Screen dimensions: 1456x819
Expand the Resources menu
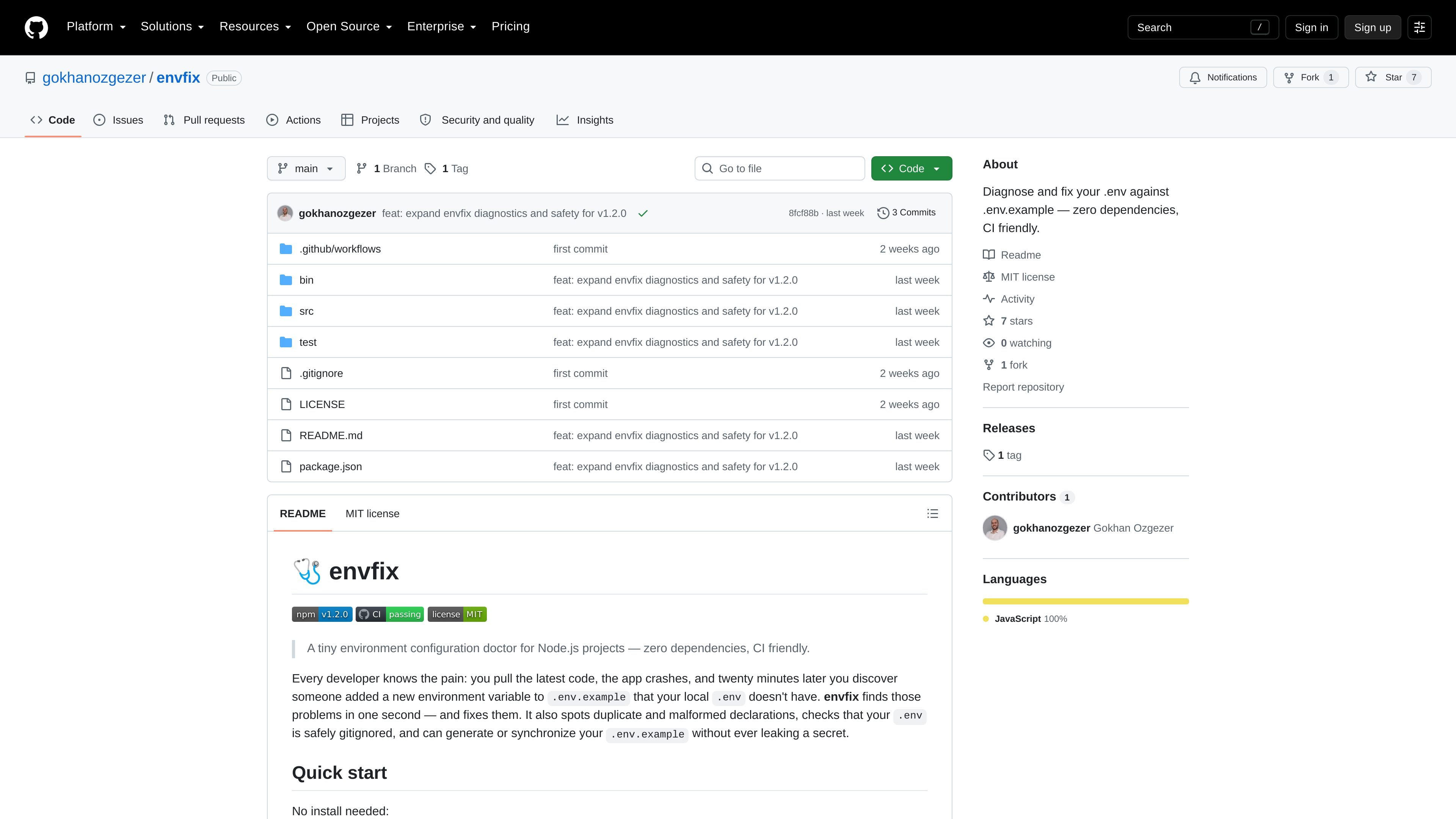tap(256, 27)
